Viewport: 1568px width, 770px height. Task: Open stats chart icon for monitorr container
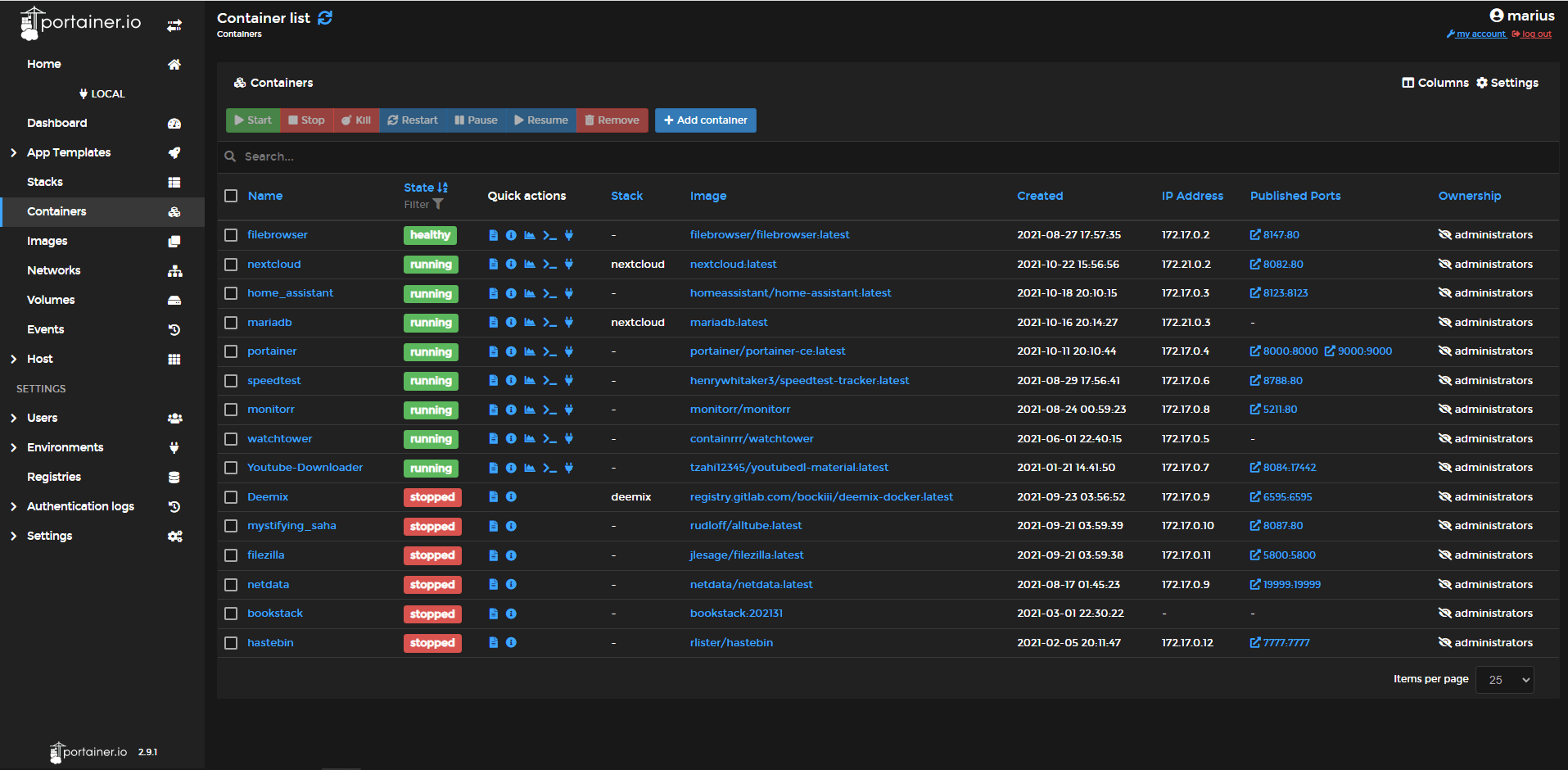pos(530,410)
